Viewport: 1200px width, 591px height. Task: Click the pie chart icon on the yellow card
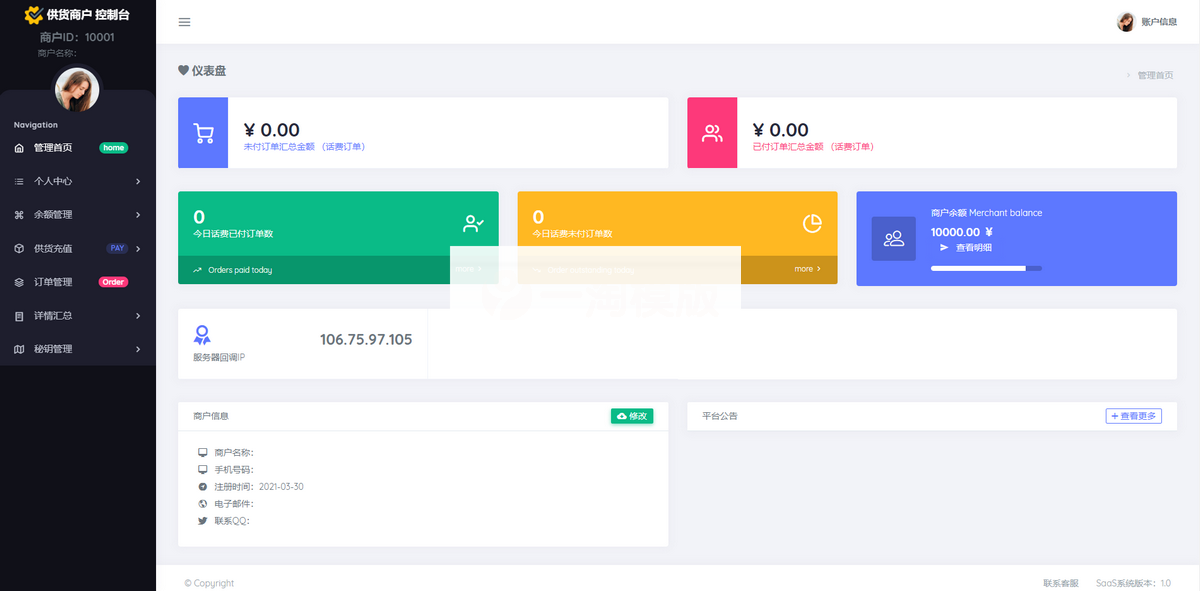pos(812,223)
